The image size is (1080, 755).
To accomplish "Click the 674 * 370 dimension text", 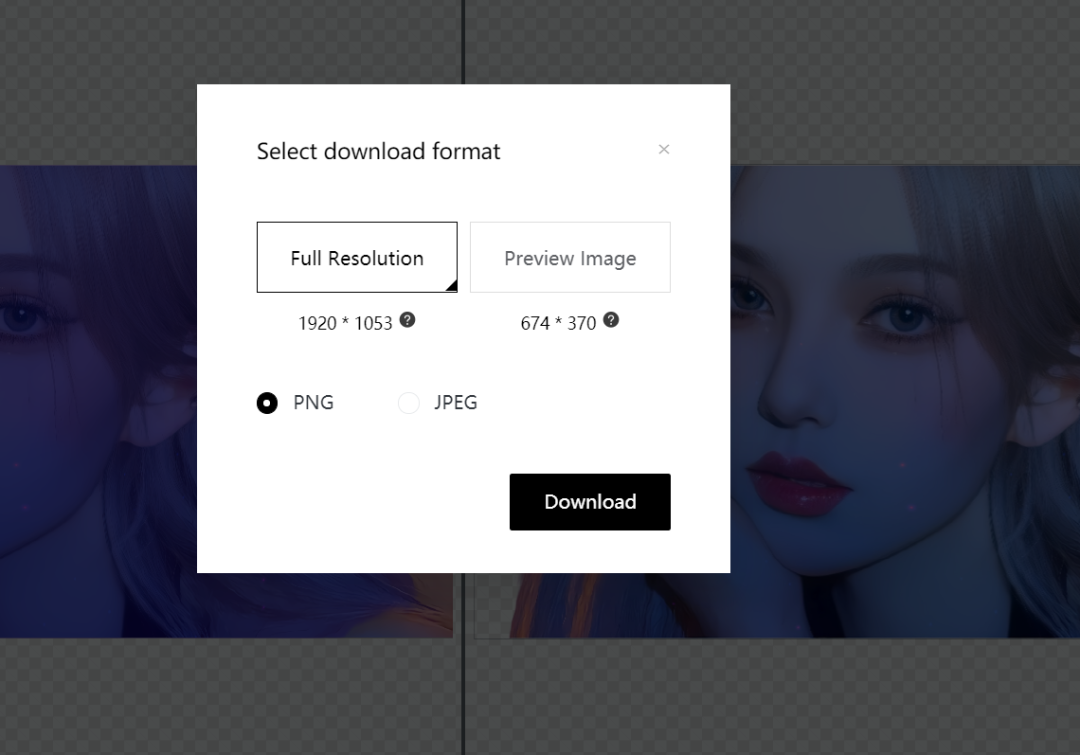I will click(x=558, y=323).
